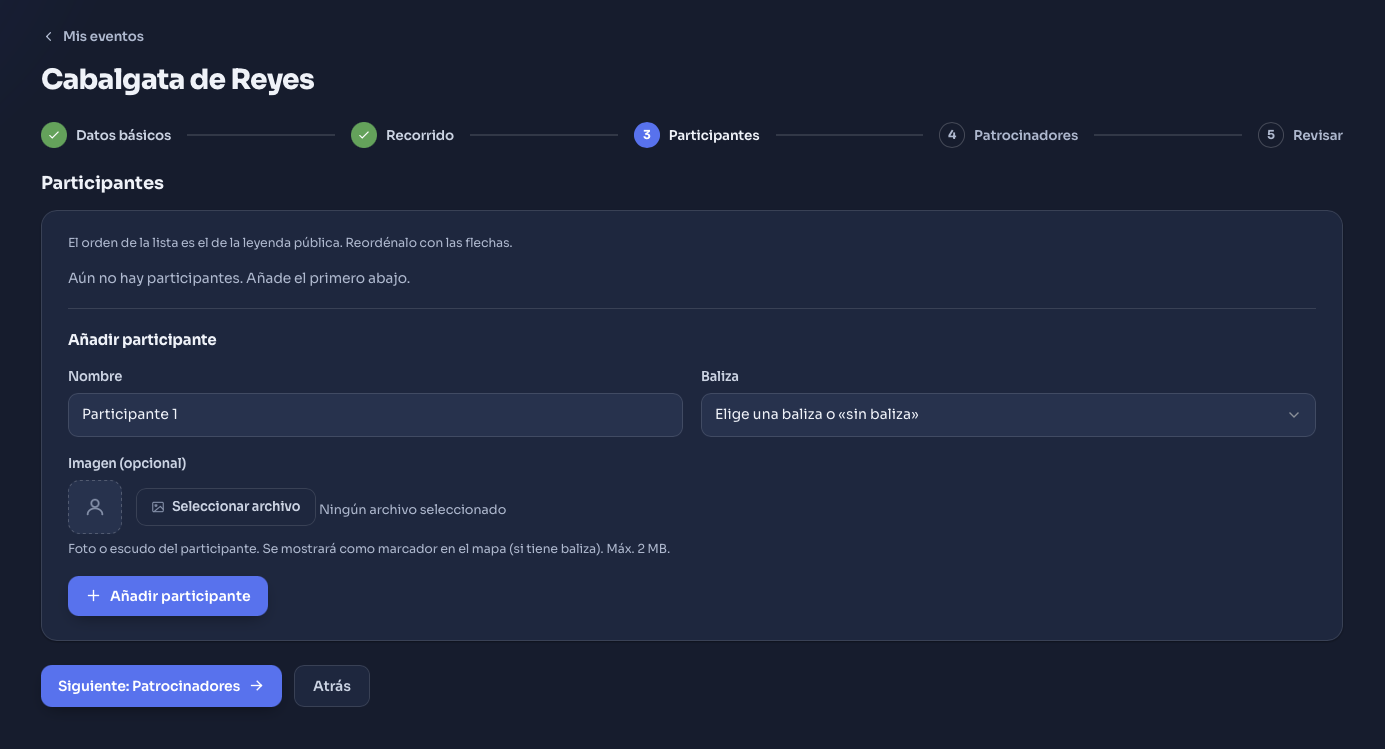Click 'Imagen (opcional)' label
Viewport: 1385px width, 749px height.
click(x=127, y=463)
